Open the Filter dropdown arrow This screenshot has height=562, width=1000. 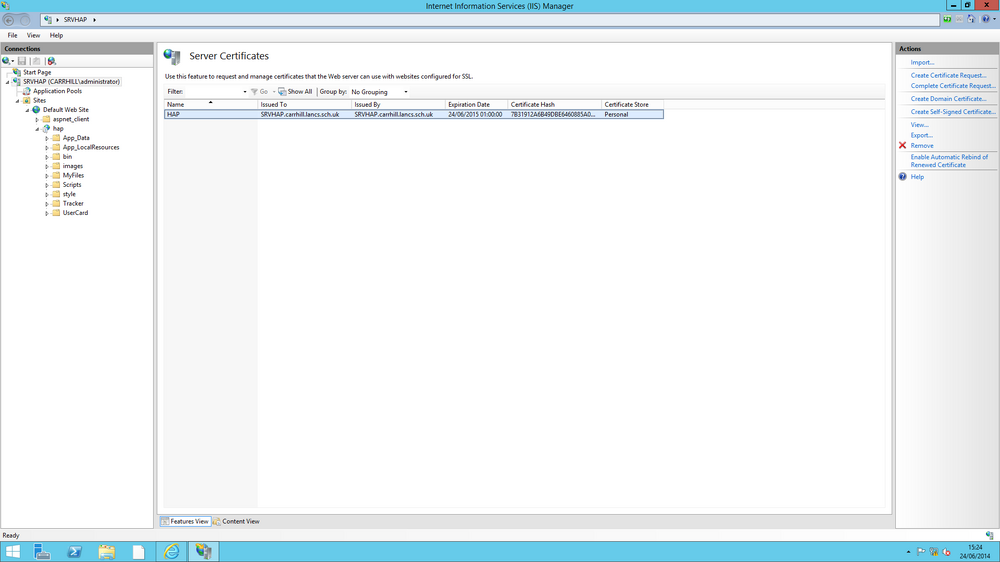(245, 92)
